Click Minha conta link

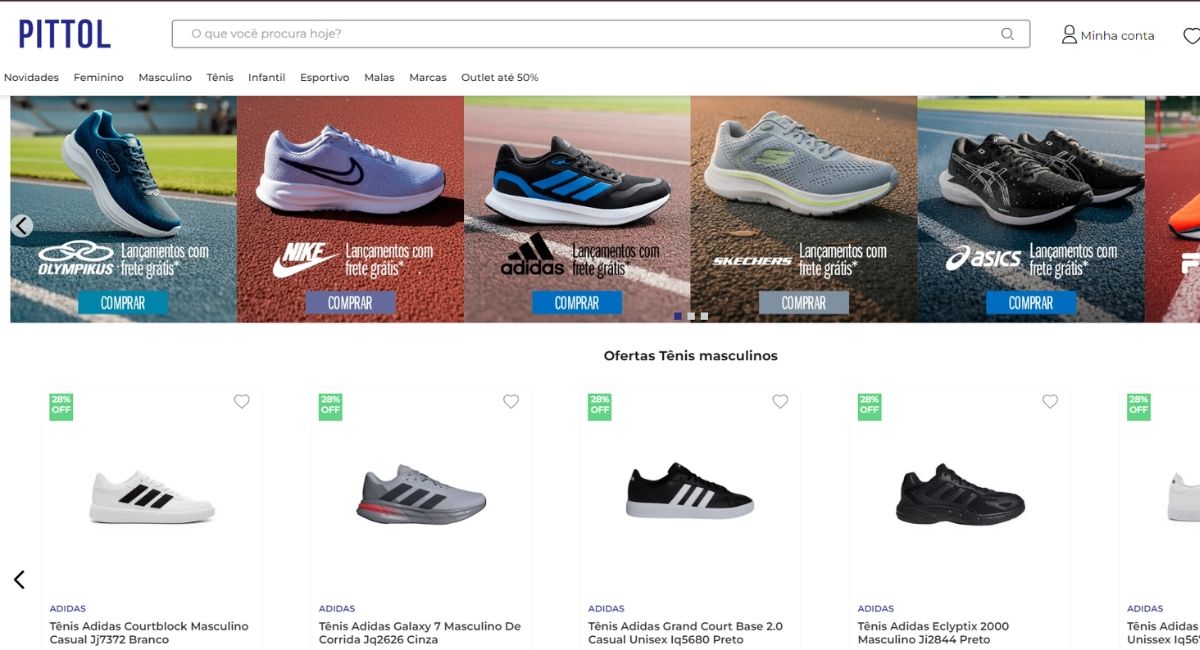pos(1117,36)
